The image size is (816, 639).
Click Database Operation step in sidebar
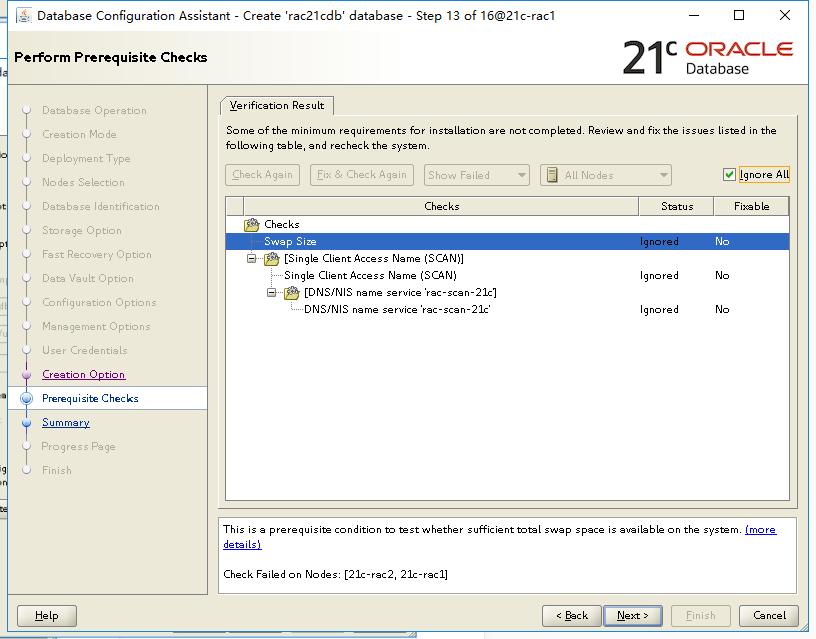click(x=94, y=110)
